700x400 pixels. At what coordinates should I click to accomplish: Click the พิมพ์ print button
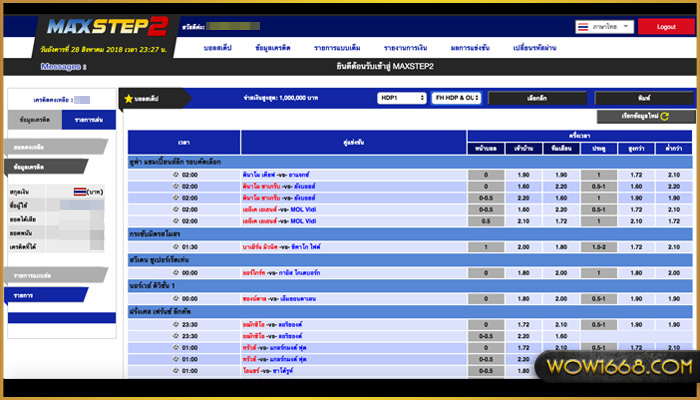tap(642, 98)
